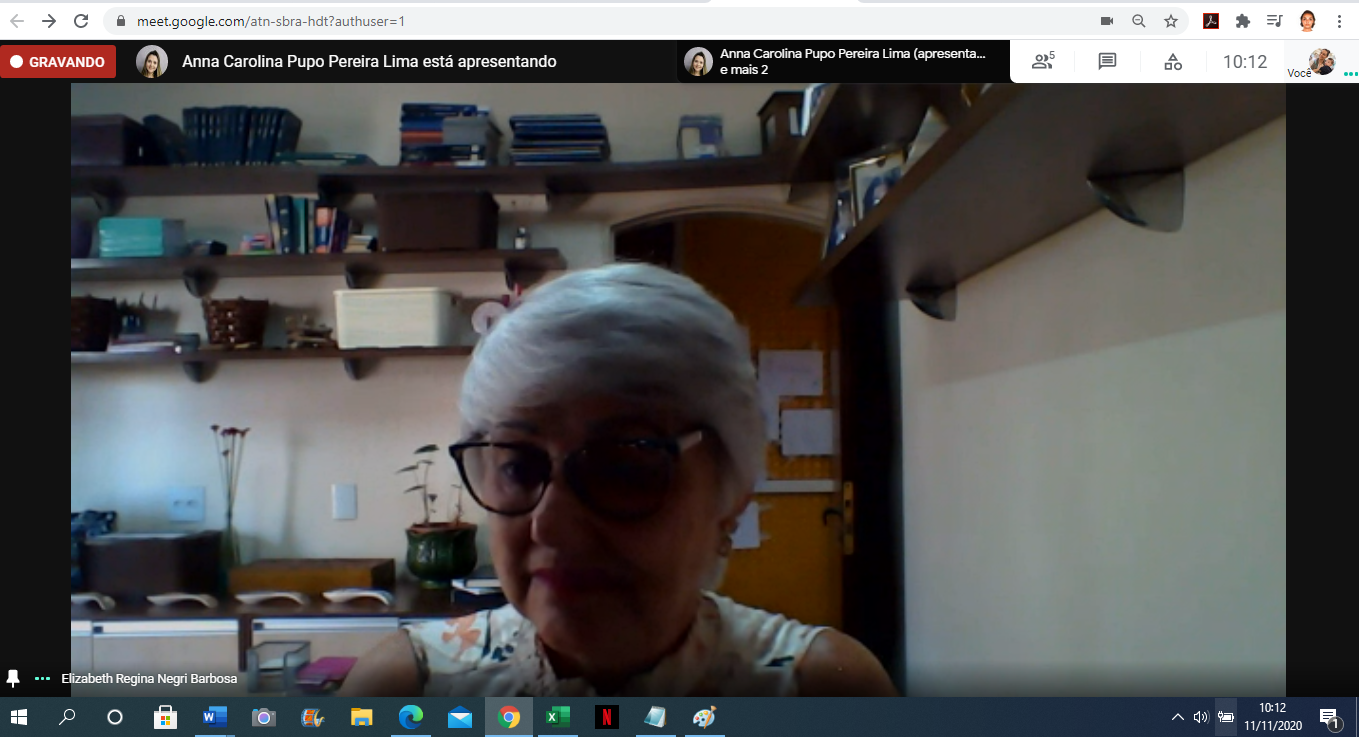Image resolution: width=1359 pixels, height=737 pixels.
Task: Open the volume control in system tray
Action: pyautogui.click(x=1200, y=717)
